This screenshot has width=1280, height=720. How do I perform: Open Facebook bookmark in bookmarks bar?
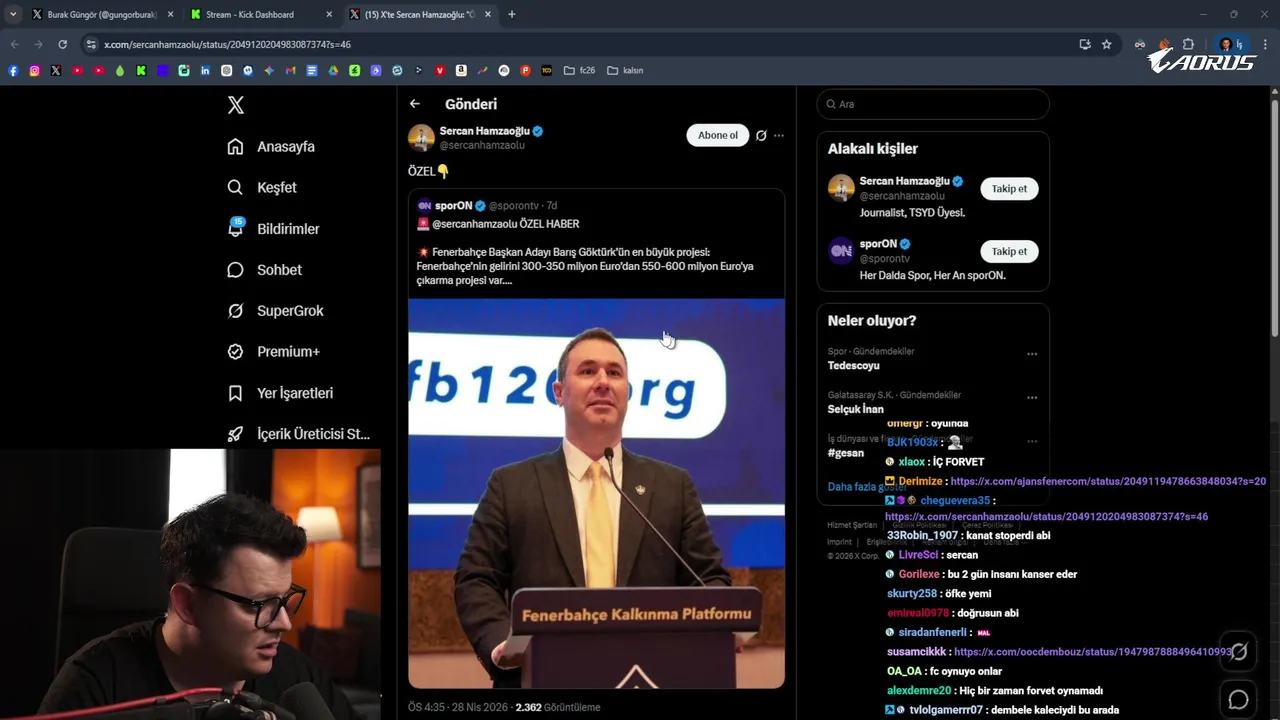point(12,70)
